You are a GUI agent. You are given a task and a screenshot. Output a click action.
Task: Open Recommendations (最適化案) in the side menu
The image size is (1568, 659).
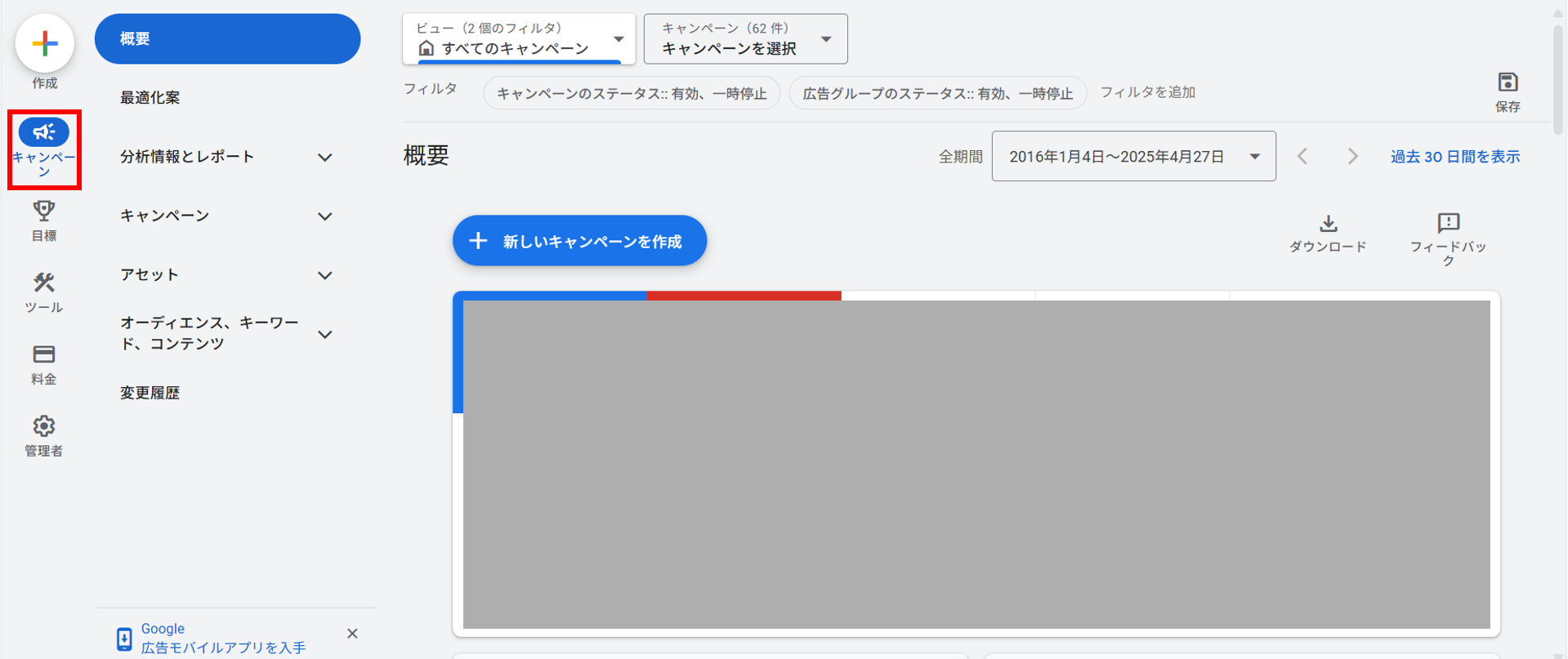pyautogui.click(x=150, y=97)
